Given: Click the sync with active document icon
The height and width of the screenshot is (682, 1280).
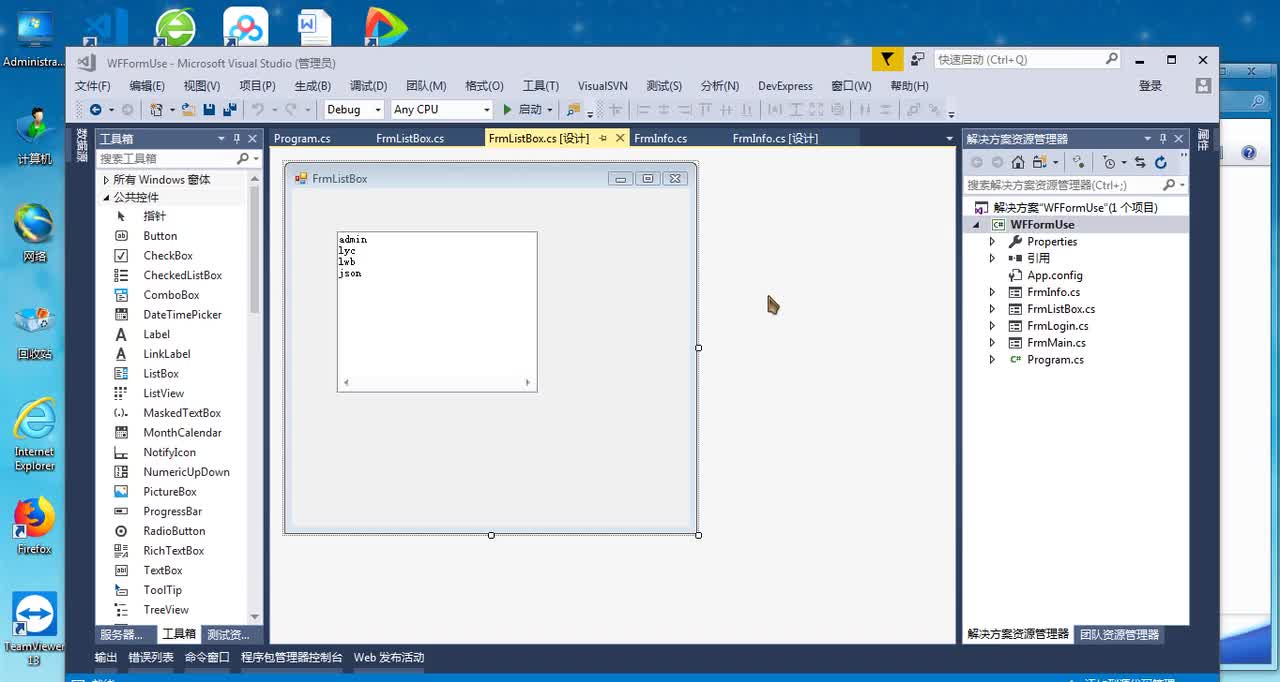Looking at the screenshot, I should (x=1140, y=162).
